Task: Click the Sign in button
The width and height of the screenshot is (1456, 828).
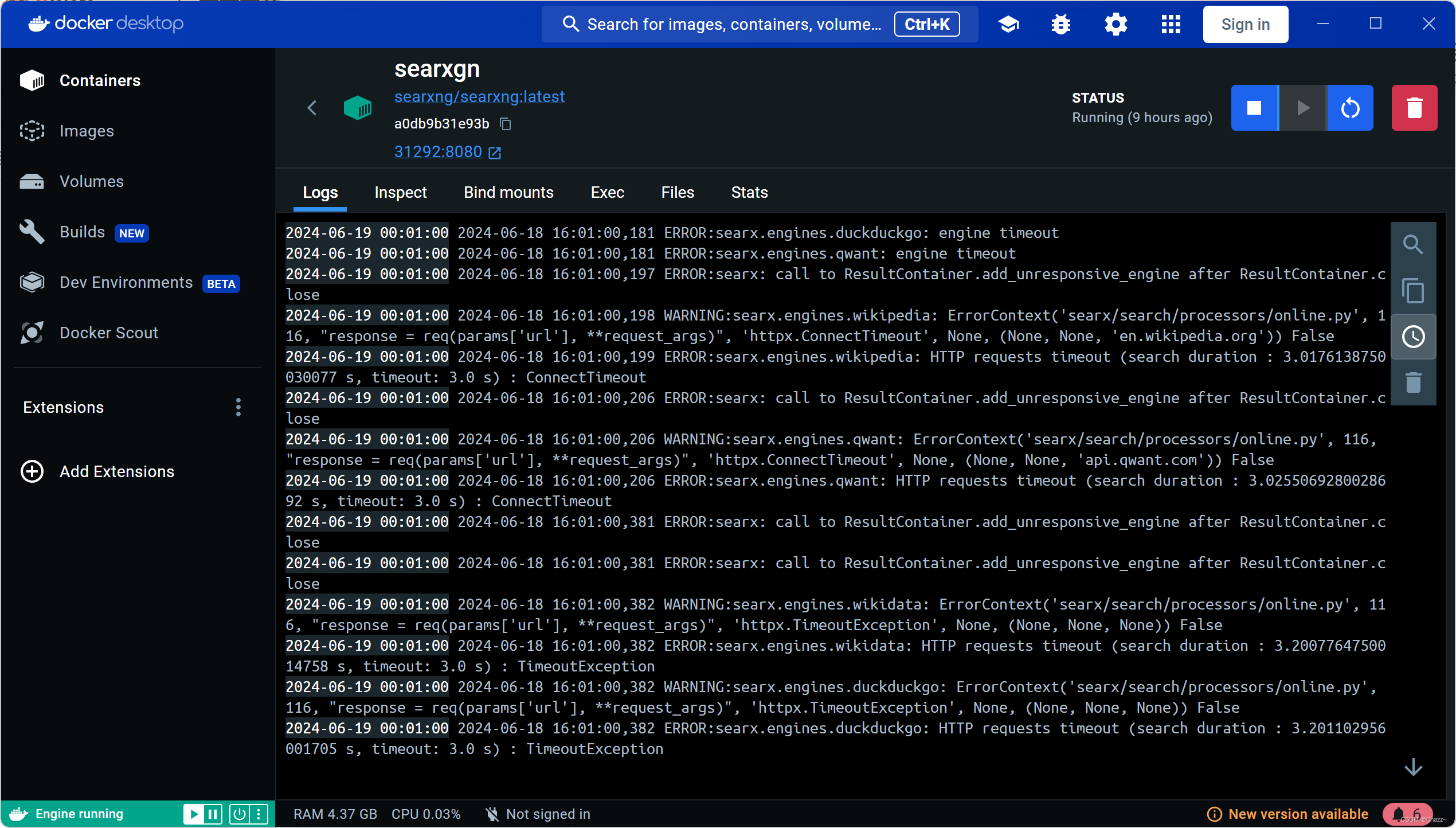Action: [x=1245, y=24]
